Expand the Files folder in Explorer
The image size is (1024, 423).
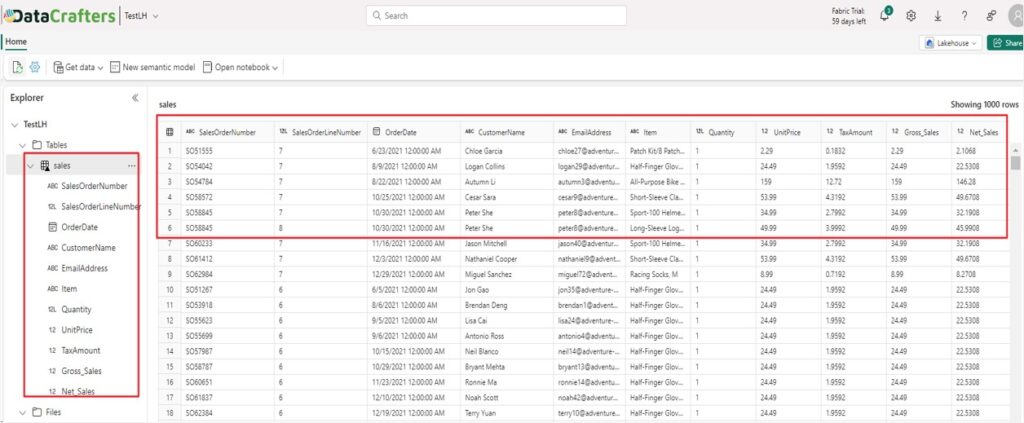[23, 412]
